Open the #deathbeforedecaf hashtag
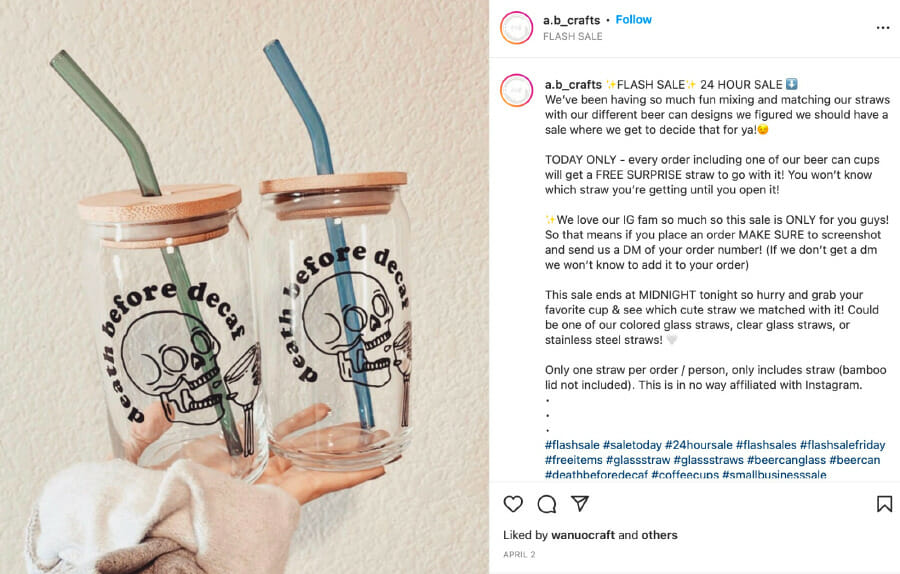Screen dimensions: 900x574 [596, 475]
